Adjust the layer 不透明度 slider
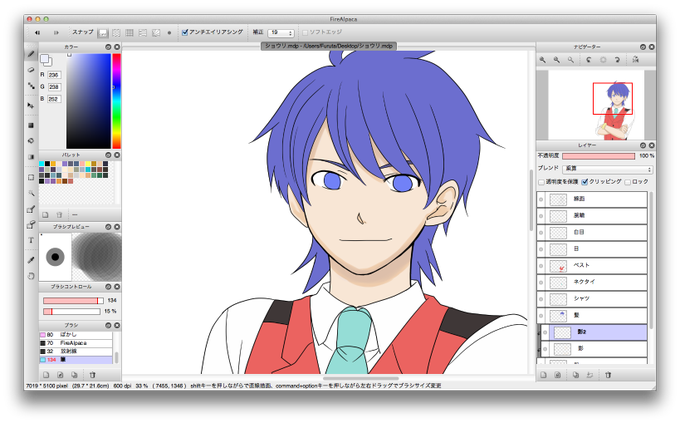The width and height of the screenshot is (680, 423). click(598, 156)
